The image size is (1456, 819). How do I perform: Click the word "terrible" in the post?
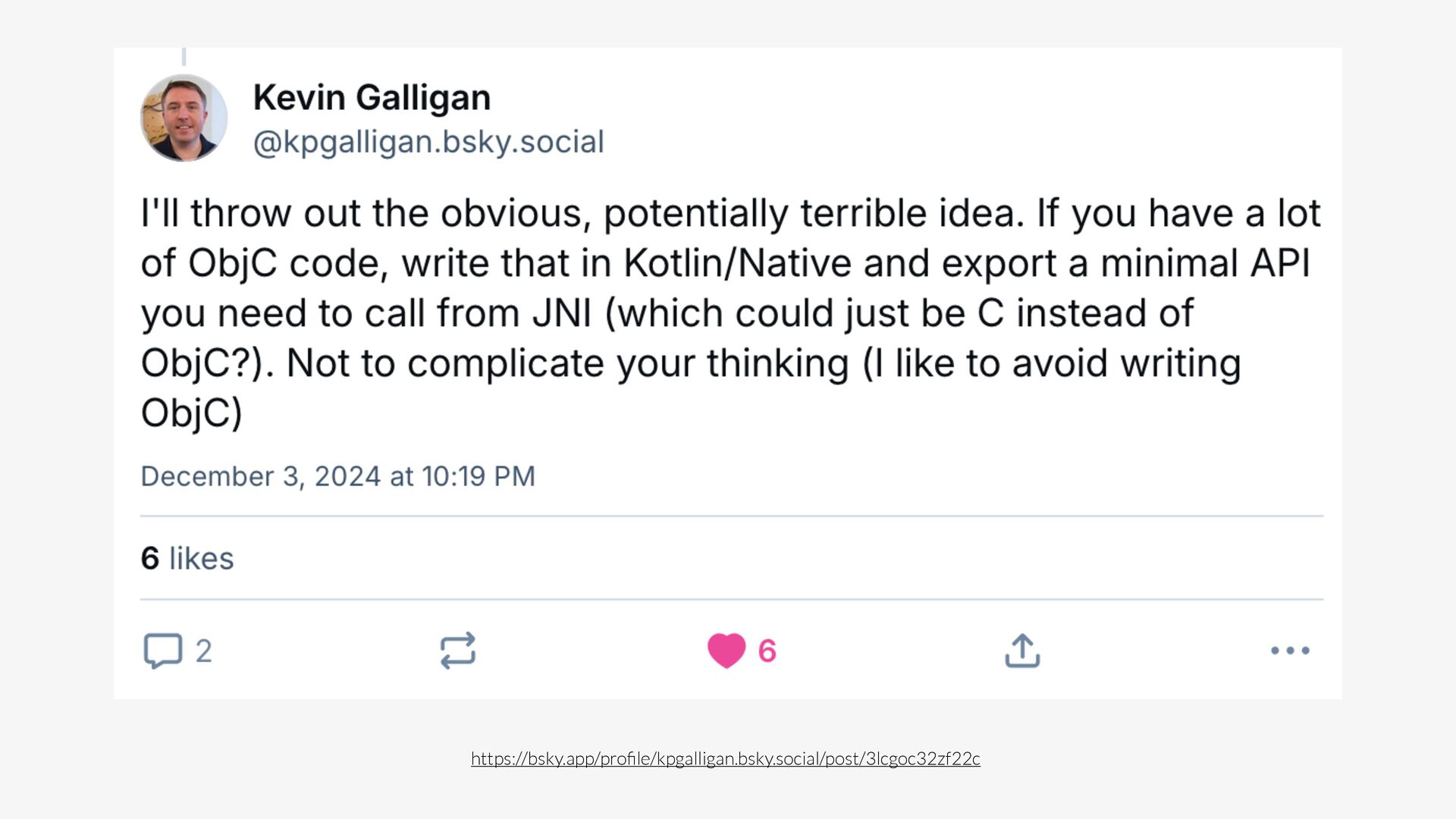(x=863, y=213)
